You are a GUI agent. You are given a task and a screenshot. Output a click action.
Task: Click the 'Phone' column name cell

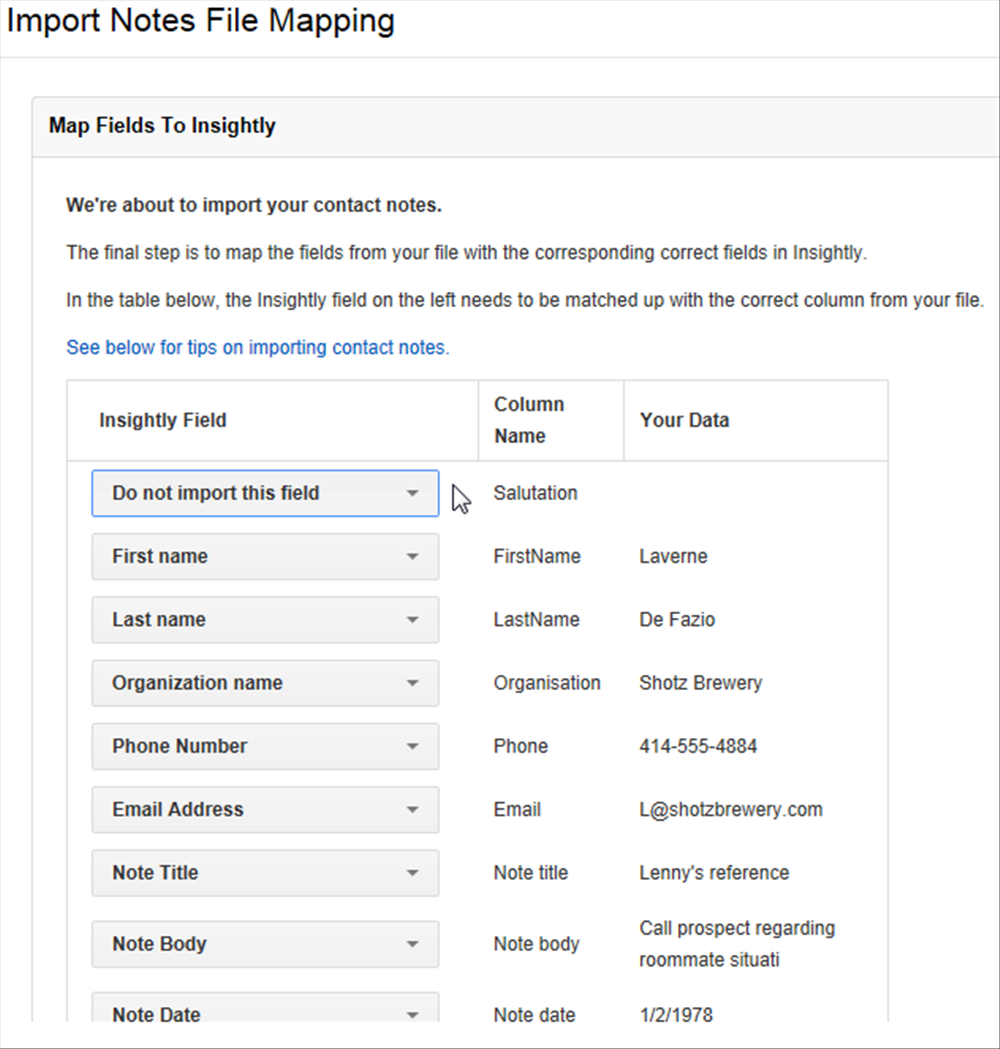tap(520, 746)
